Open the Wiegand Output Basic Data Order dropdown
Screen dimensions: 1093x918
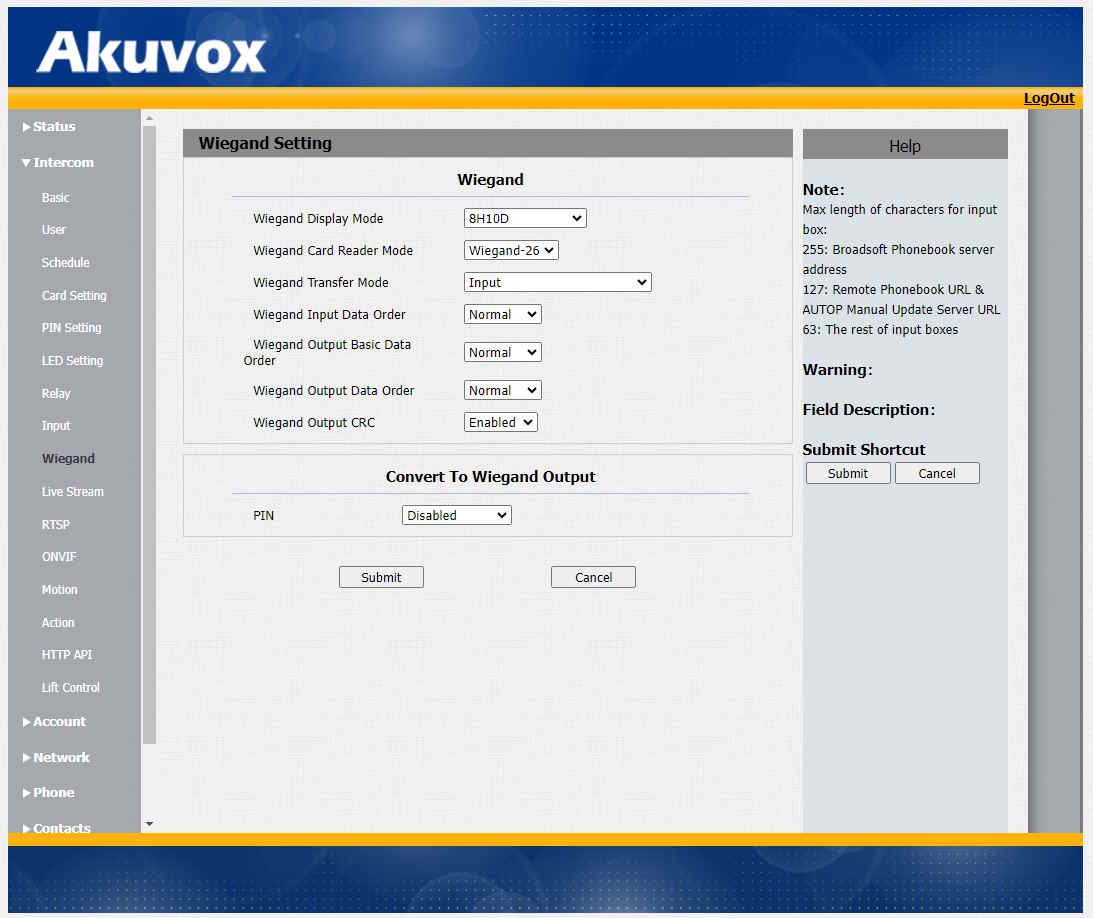pos(502,351)
